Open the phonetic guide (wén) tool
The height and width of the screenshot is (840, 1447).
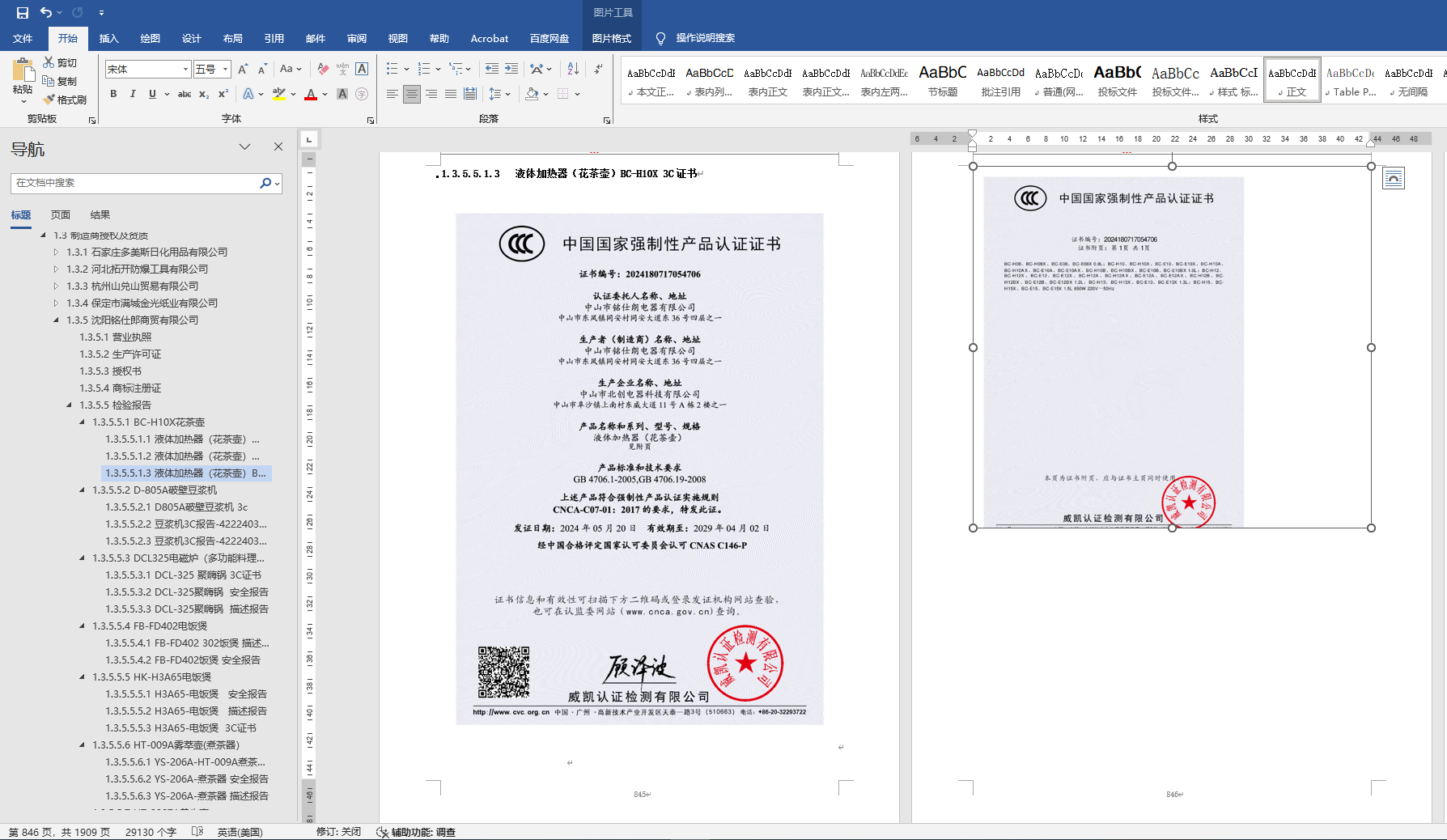point(342,70)
